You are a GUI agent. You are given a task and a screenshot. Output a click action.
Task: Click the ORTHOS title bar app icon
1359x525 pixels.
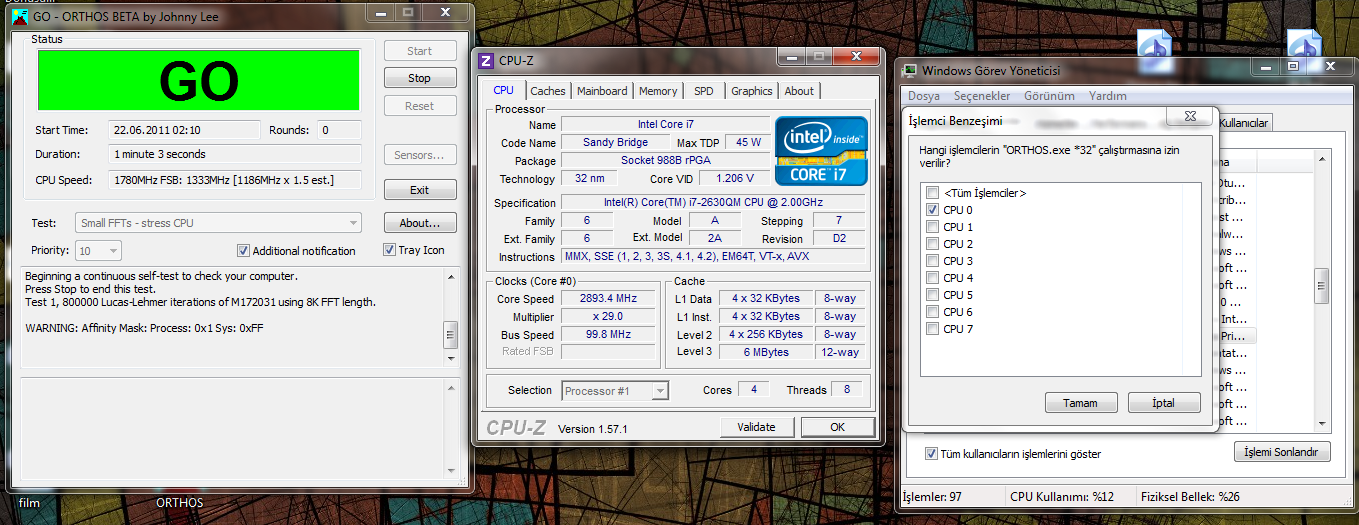point(18,16)
